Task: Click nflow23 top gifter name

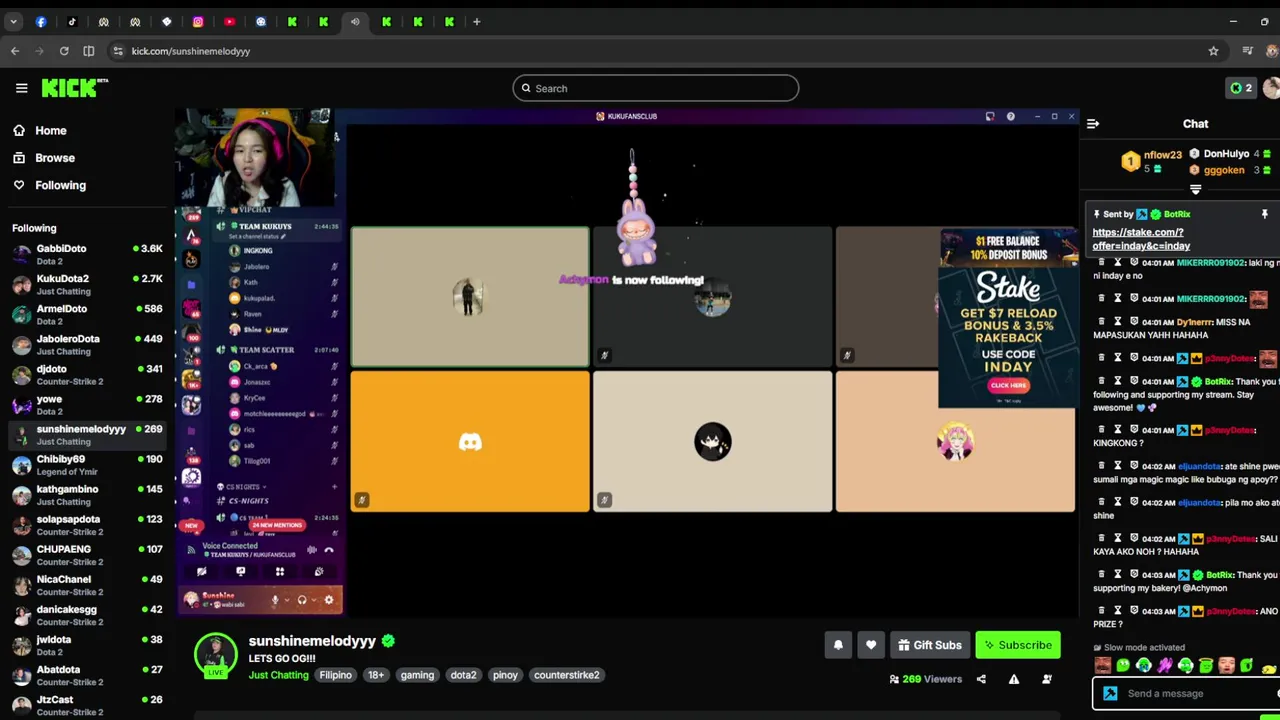Action: tap(1163, 155)
